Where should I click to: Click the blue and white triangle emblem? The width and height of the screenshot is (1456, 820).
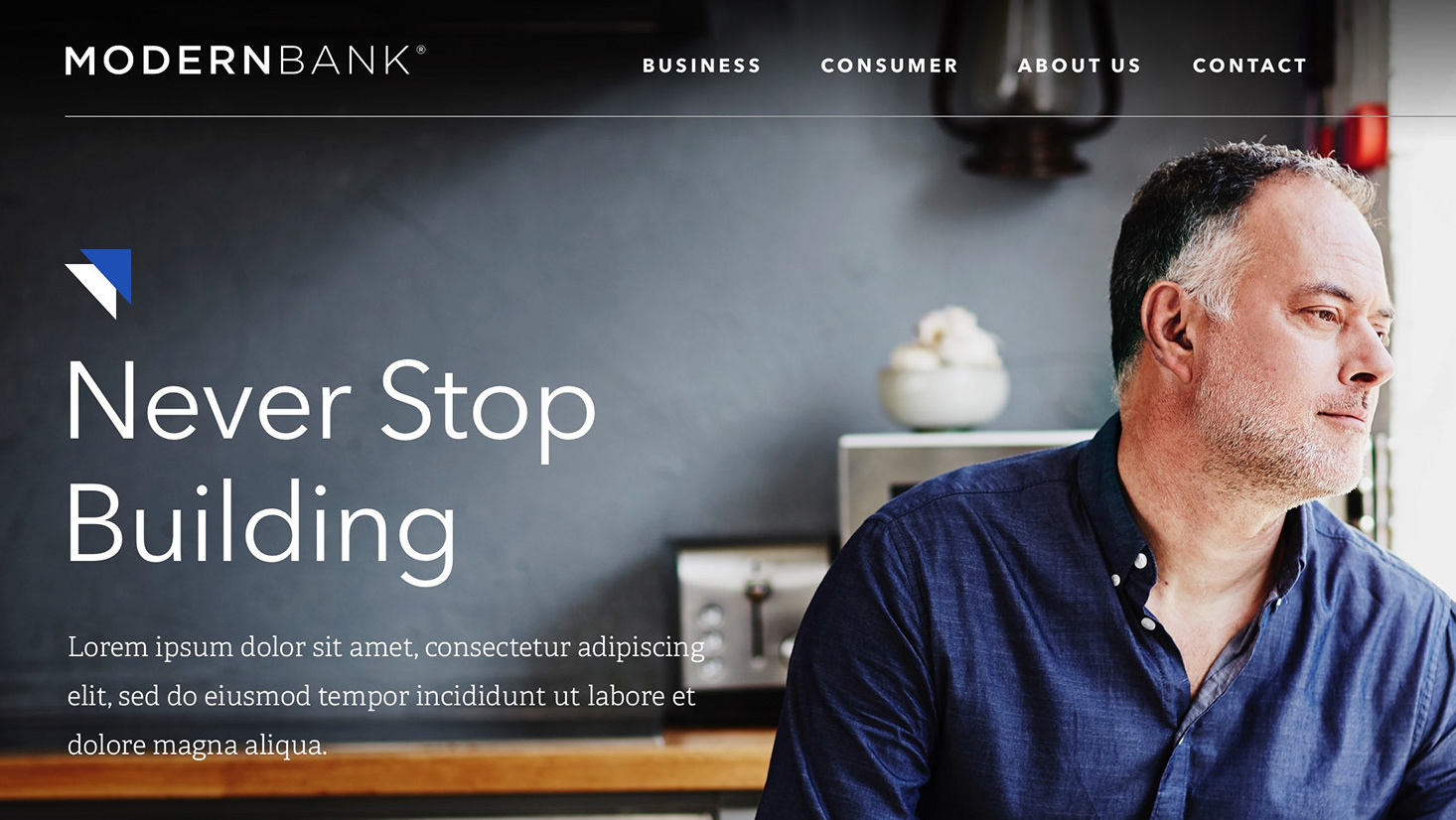pos(98,283)
